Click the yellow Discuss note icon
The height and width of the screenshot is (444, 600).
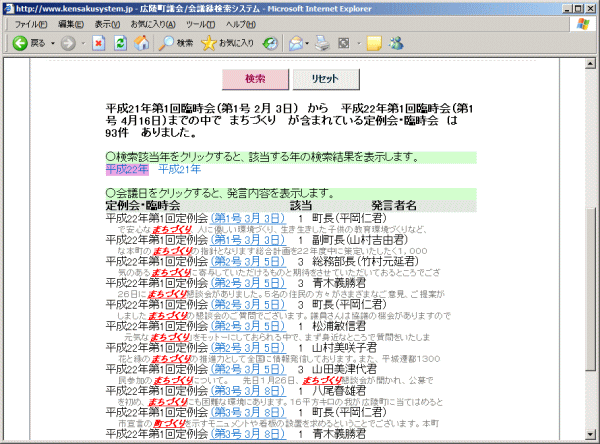pyautogui.click(x=374, y=43)
